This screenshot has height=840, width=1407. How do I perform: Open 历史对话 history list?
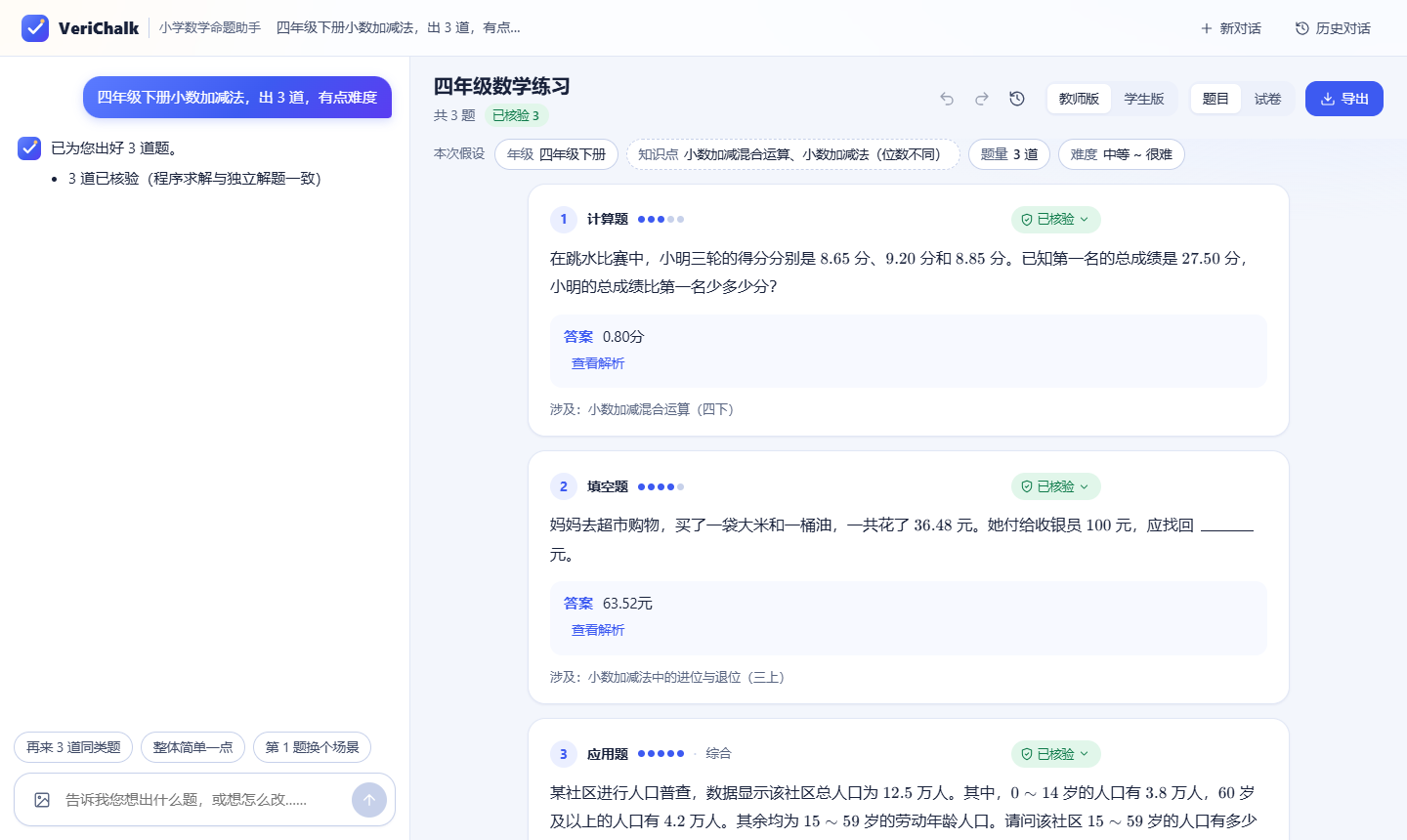(1333, 28)
